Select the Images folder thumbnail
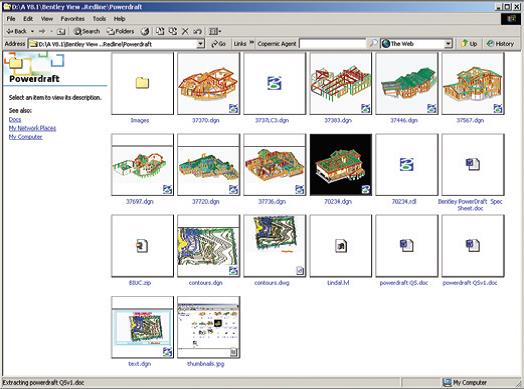Screen dimensions: 524x389 (x=142, y=83)
